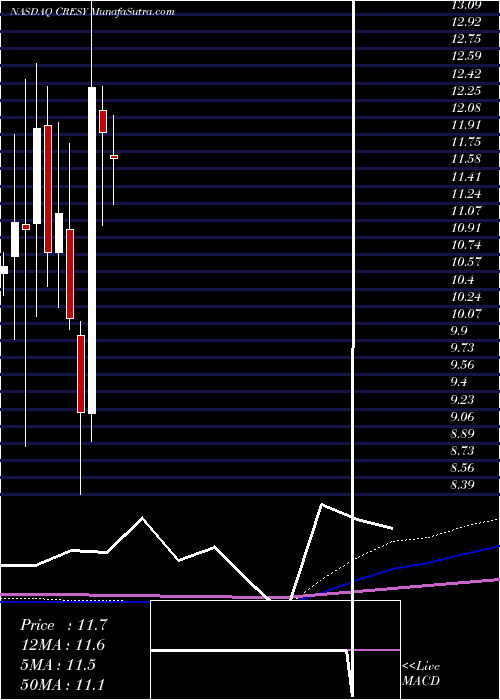500x700 pixels.
Task: Click the 10.91 price axis label
Action: pos(467,228)
